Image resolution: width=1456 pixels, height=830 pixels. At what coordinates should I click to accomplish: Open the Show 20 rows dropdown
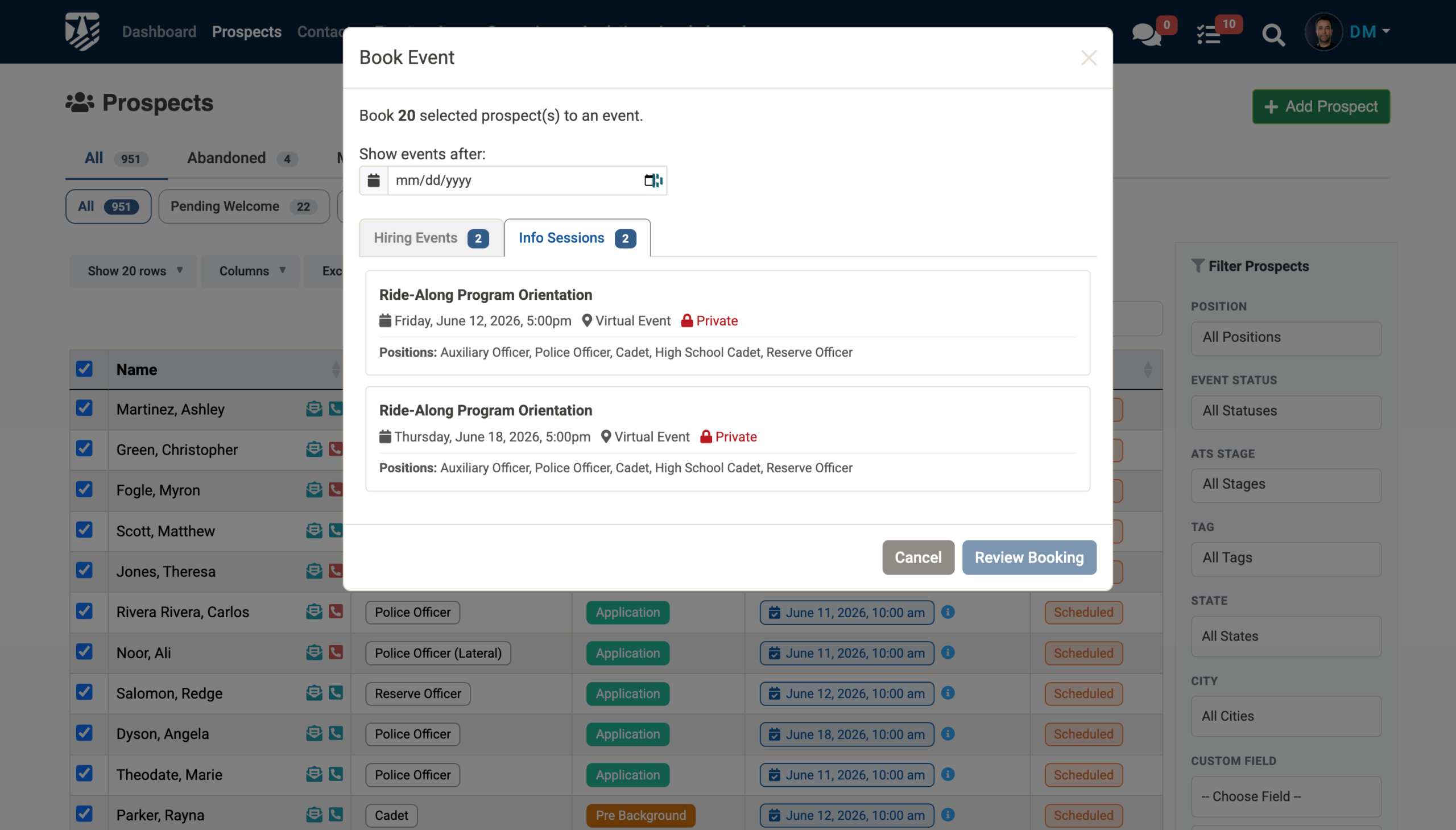pos(133,271)
